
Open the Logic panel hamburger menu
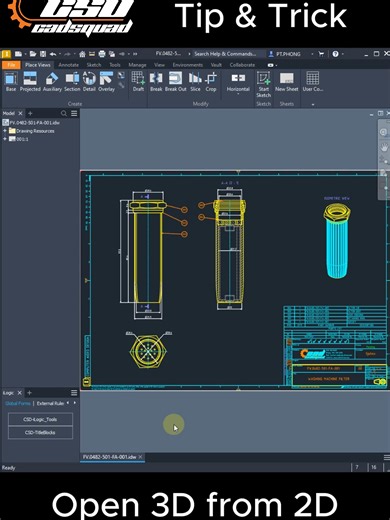[x=74, y=393]
